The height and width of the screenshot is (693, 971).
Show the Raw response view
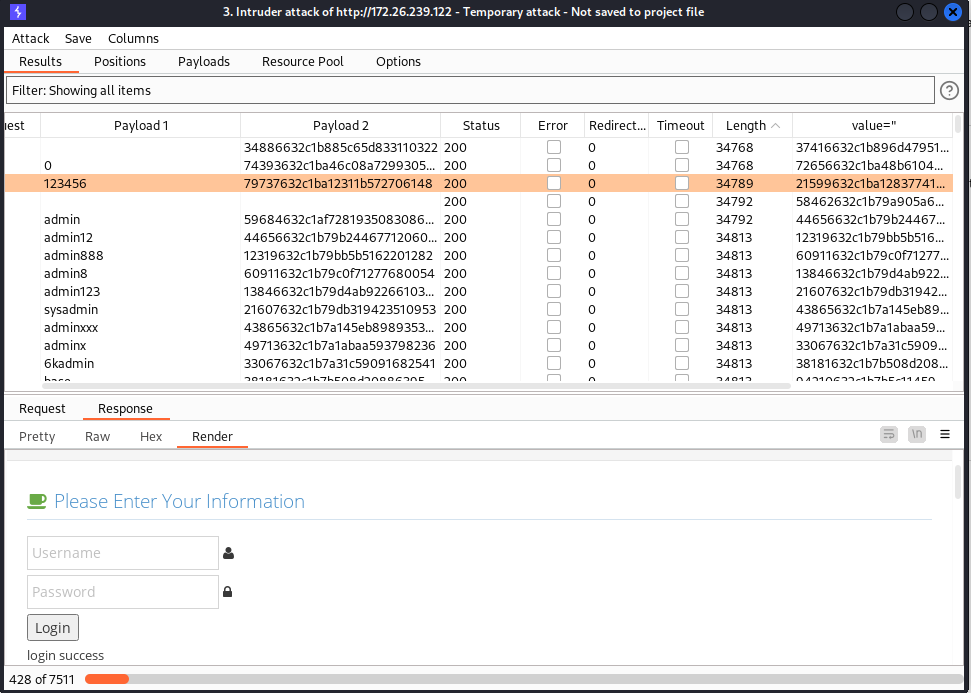[97, 437]
